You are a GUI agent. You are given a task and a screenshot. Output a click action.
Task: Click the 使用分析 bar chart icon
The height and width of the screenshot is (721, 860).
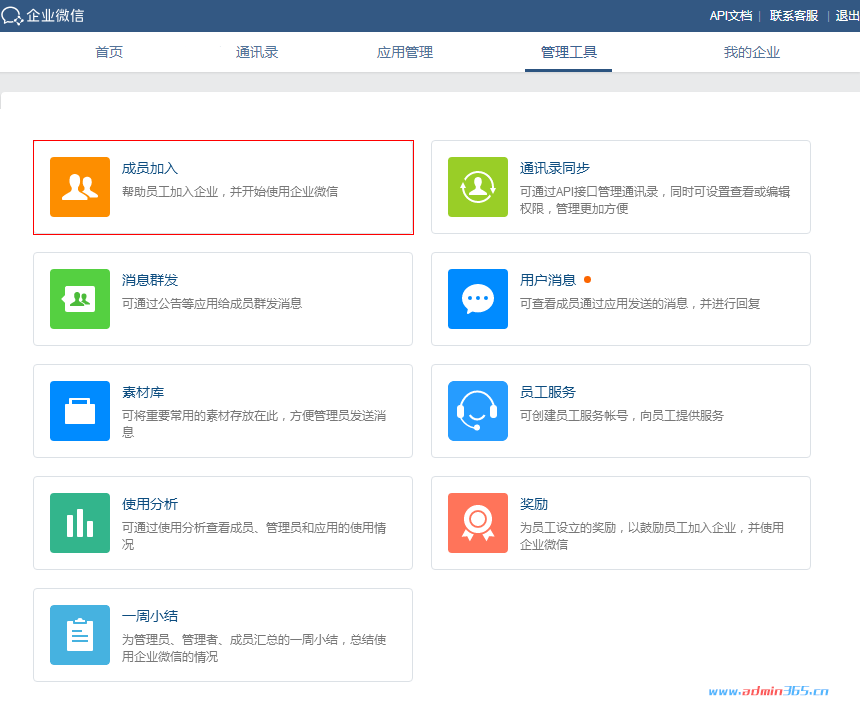point(80,523)
